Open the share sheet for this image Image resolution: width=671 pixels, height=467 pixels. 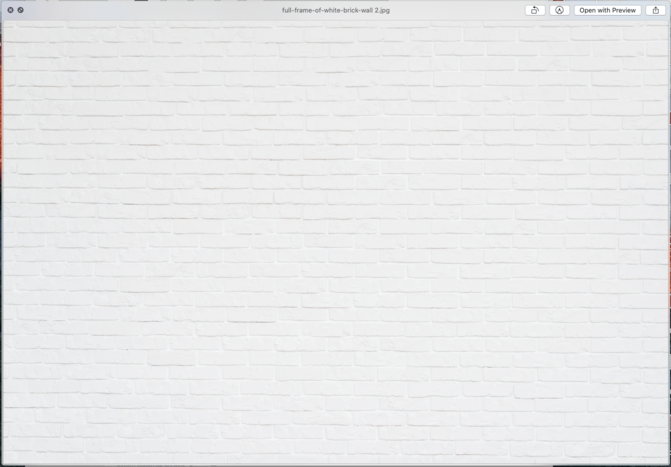coord(656,10)
